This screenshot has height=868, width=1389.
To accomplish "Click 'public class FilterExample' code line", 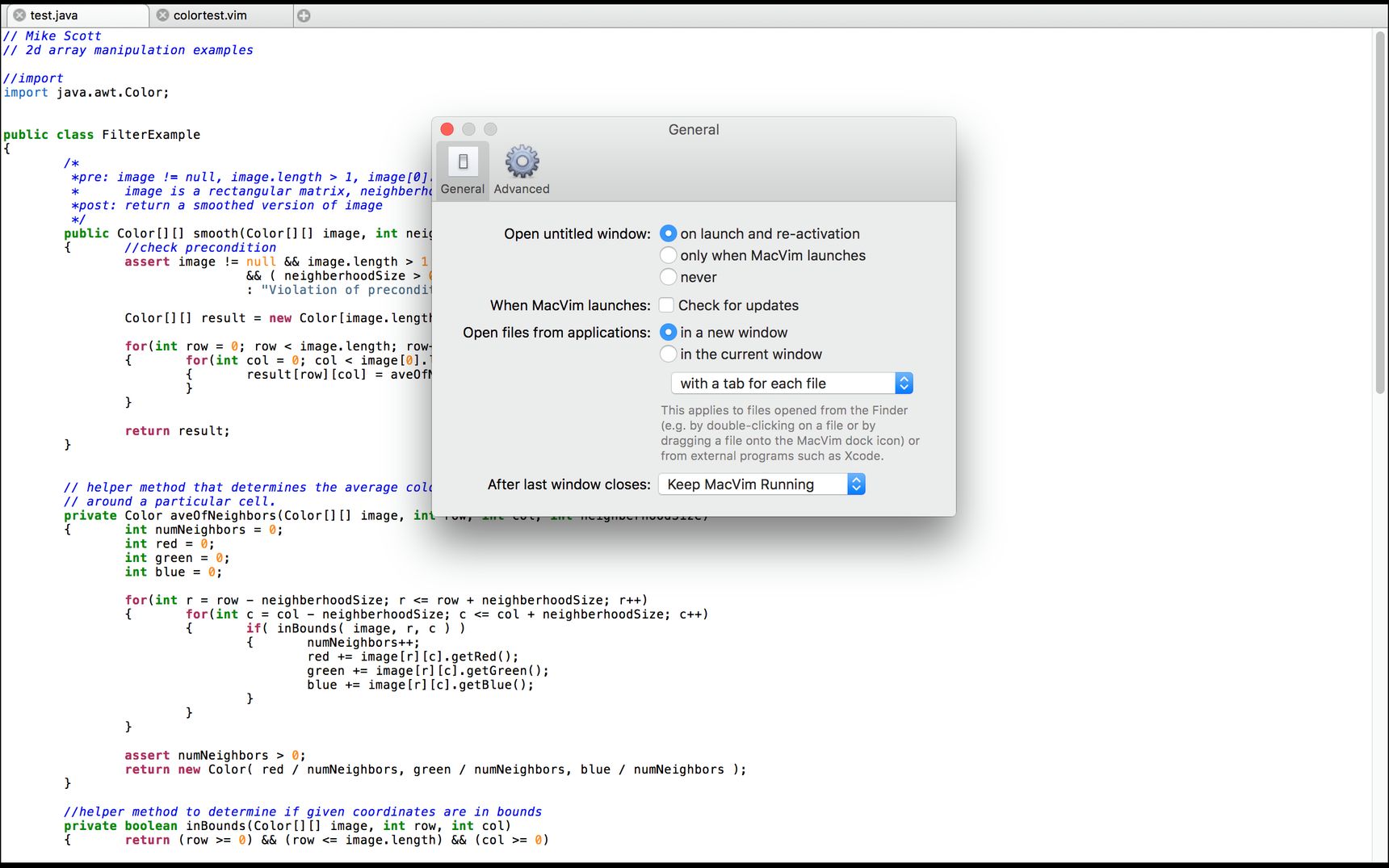I will click(102, 135).
